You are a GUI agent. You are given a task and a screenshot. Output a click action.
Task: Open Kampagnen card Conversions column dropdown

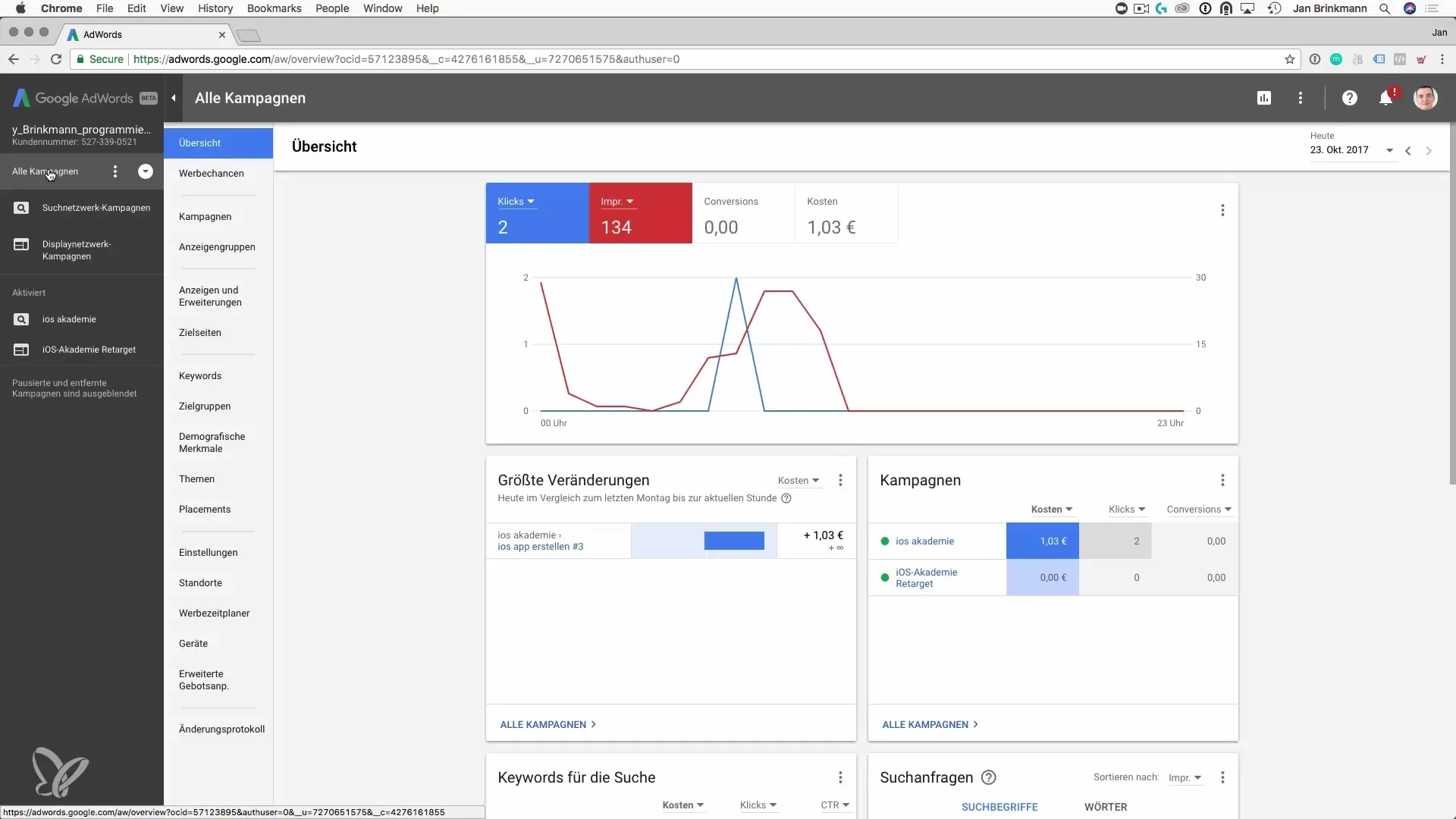click(x=1199, y=510)
